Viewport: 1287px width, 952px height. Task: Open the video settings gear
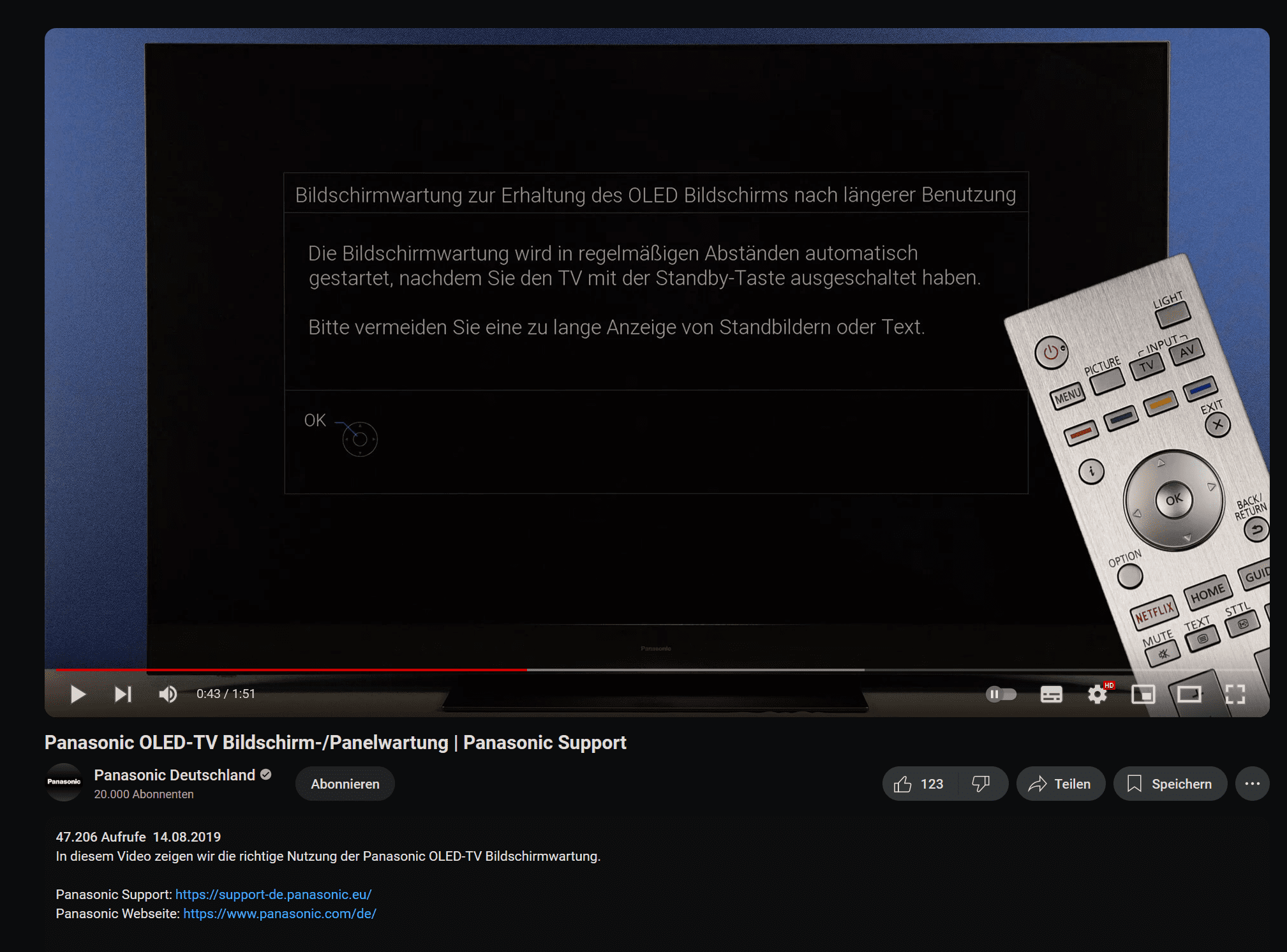1097,694
